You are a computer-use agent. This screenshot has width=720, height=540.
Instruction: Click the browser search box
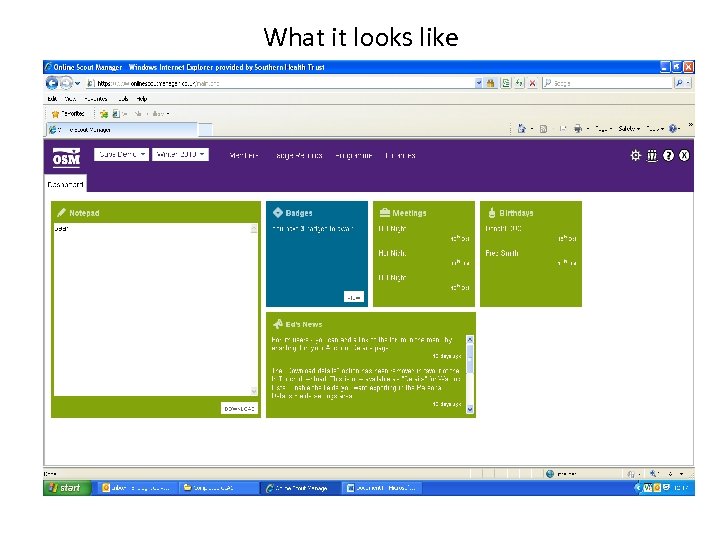tap(608, 83)
